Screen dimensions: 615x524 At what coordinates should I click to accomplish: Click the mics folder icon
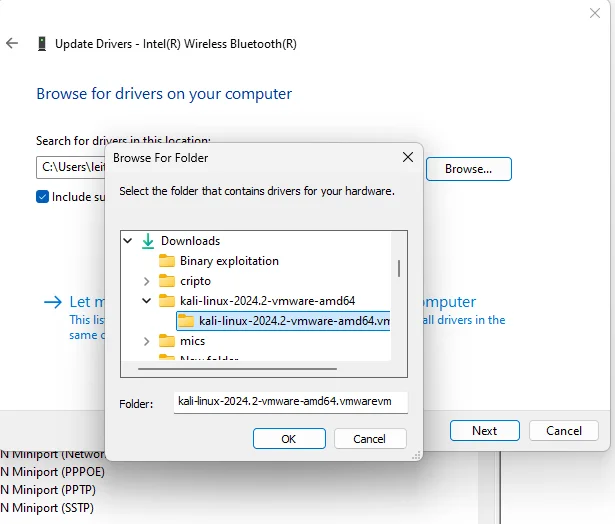click(167, 341)
